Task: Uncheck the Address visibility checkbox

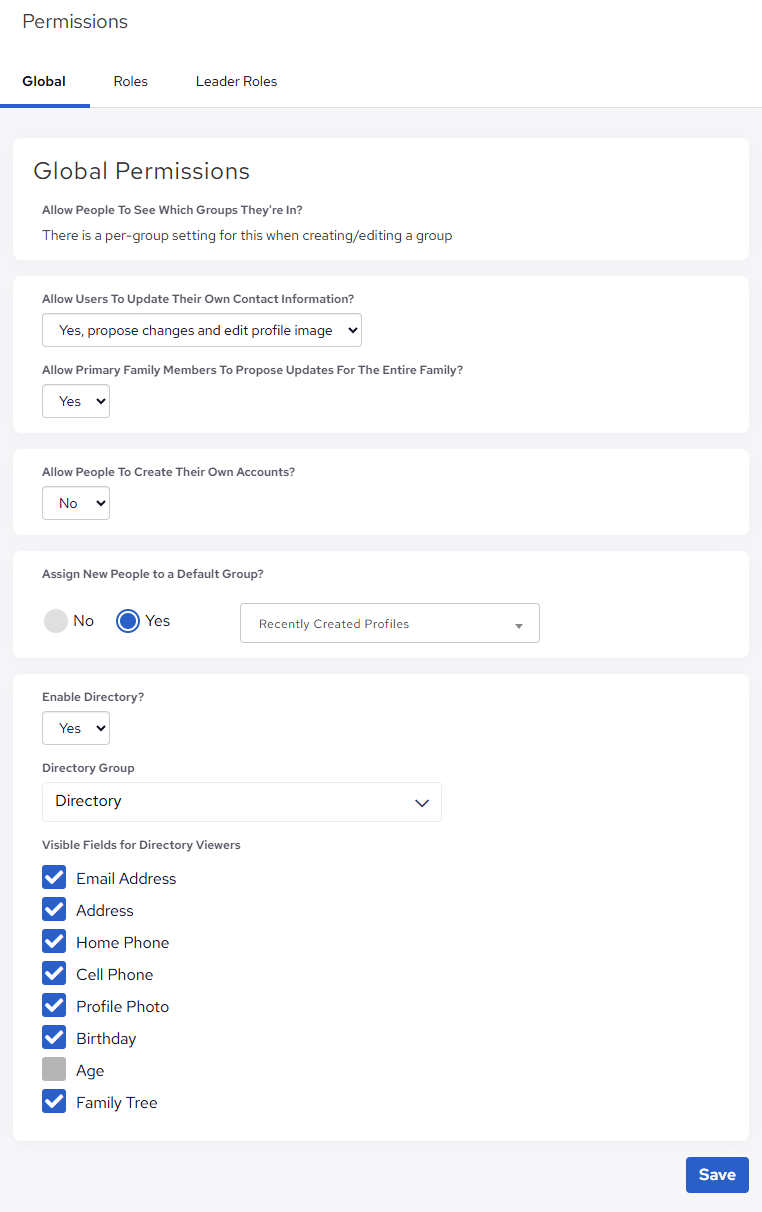Action: pyautogui.click(x=54, y=909)
